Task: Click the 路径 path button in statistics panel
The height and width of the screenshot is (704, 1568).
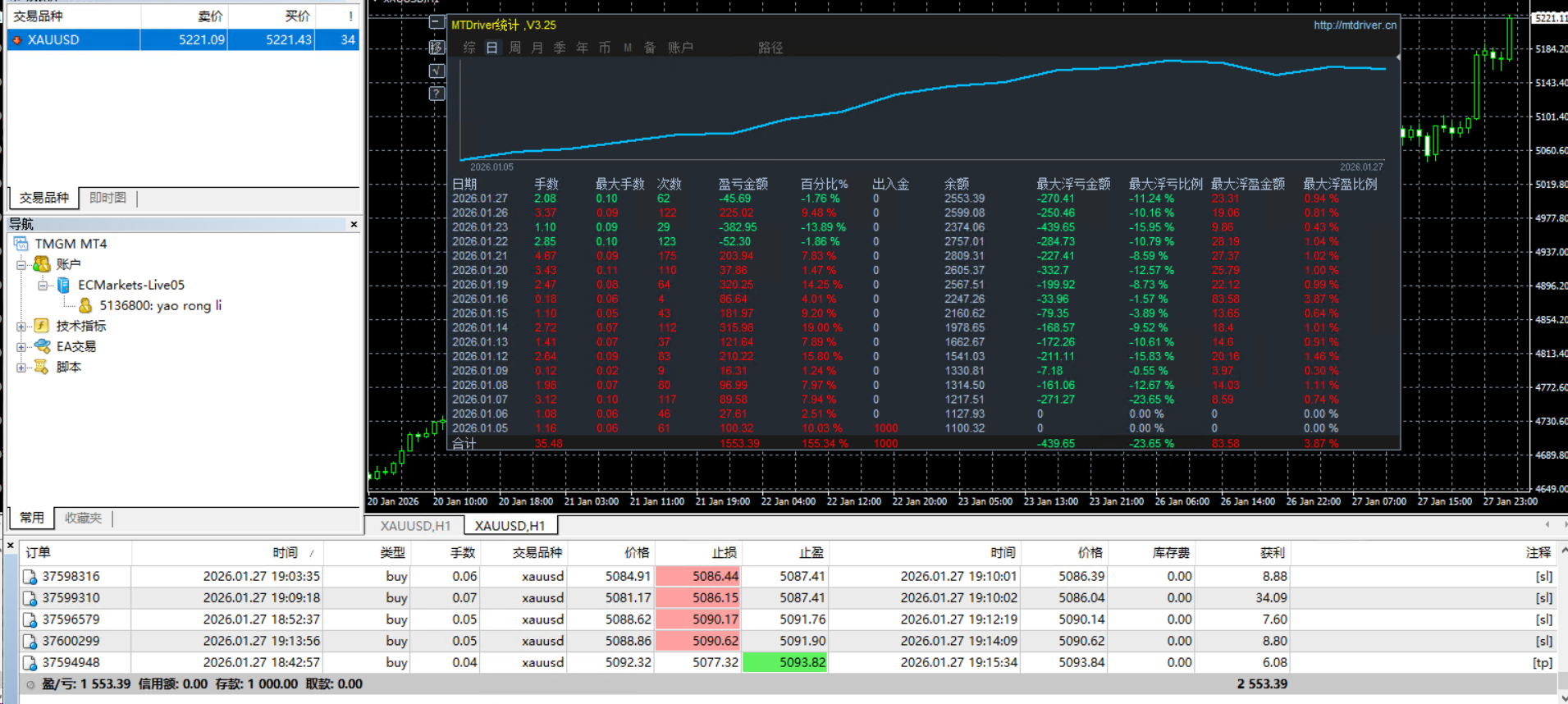Action: tap(770, 48)
